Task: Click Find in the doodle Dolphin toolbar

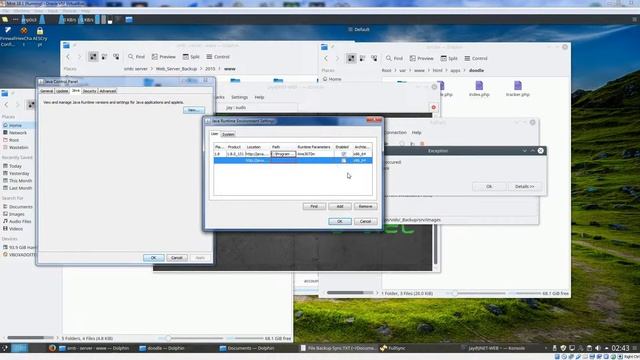Action: [394, 58]
